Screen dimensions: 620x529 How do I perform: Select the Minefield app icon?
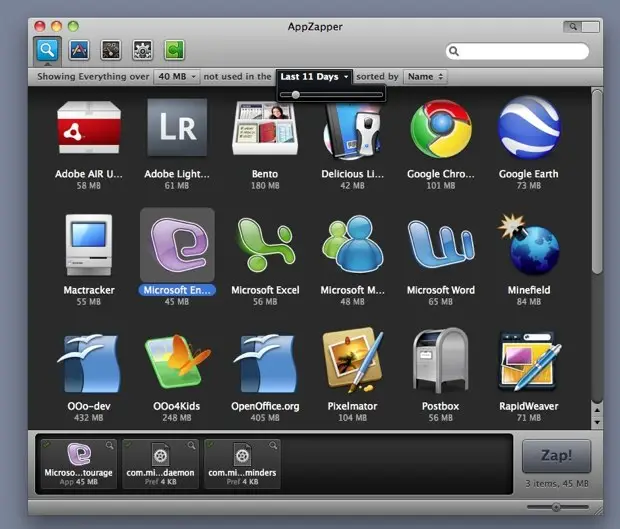point(529,244)
